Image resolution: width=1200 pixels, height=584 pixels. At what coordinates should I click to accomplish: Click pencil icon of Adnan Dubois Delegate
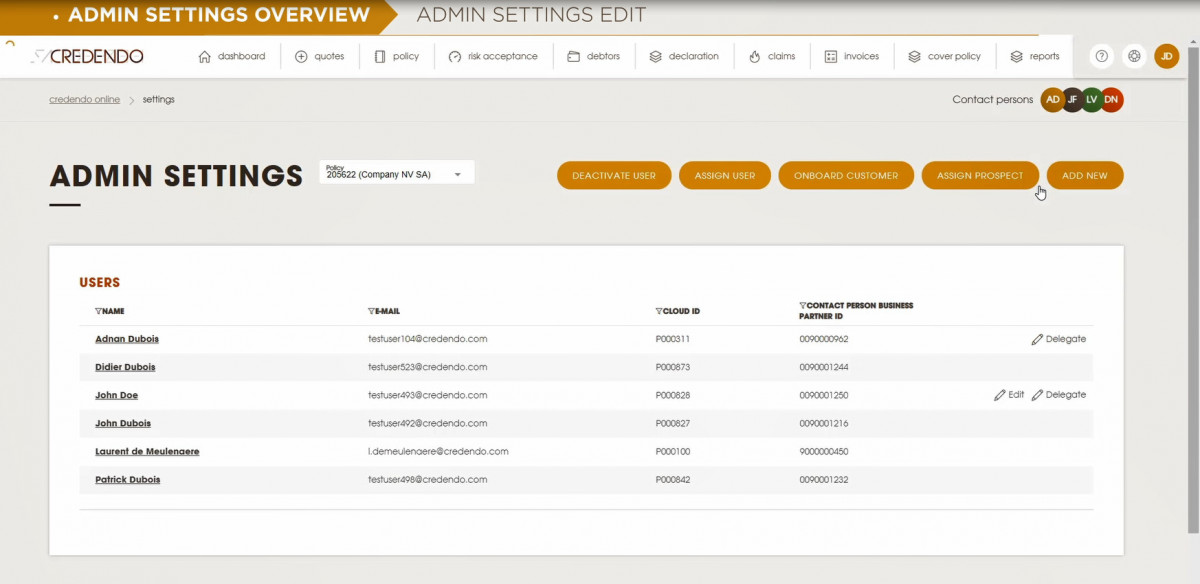1037,339
